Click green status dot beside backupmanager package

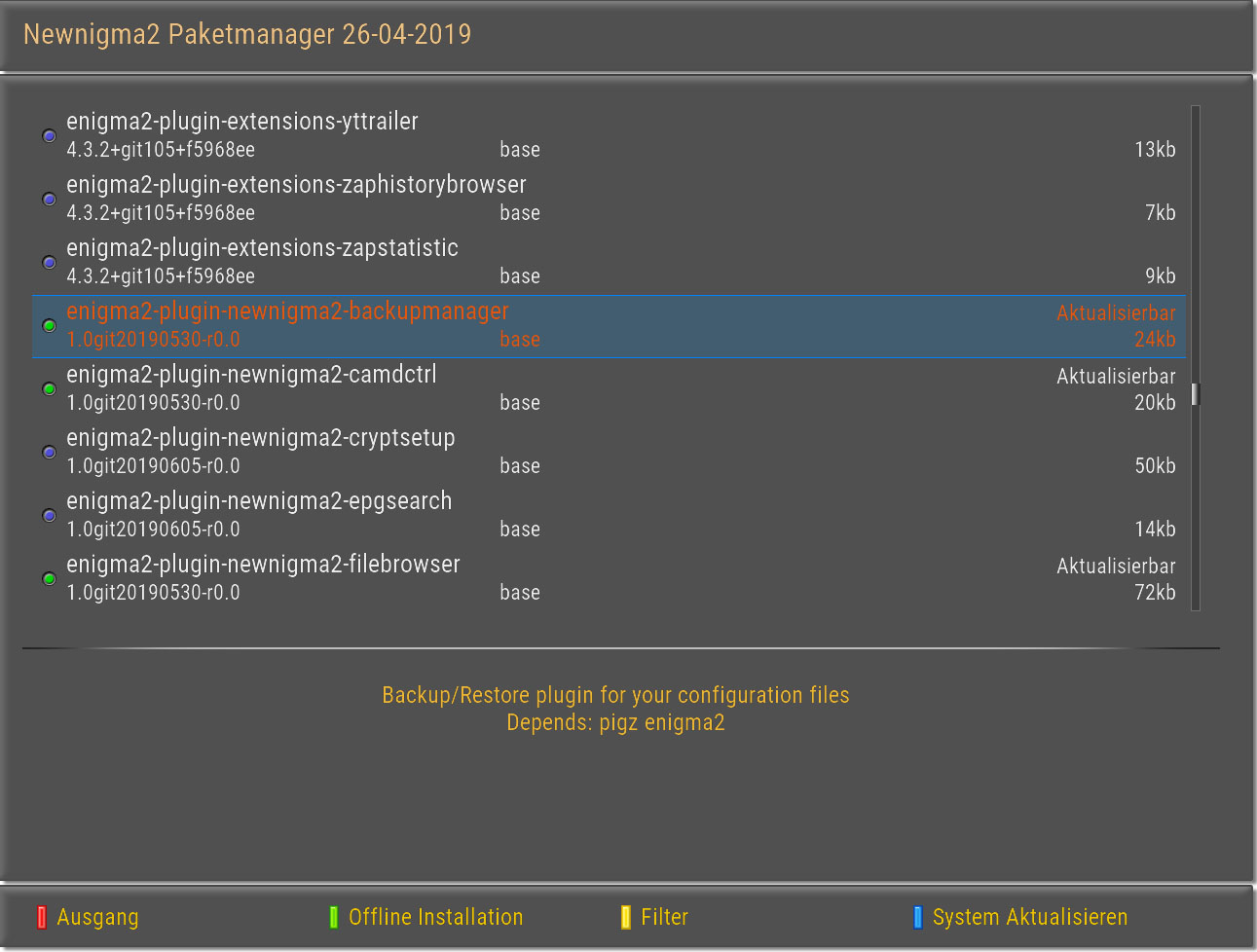click(50, 326)
